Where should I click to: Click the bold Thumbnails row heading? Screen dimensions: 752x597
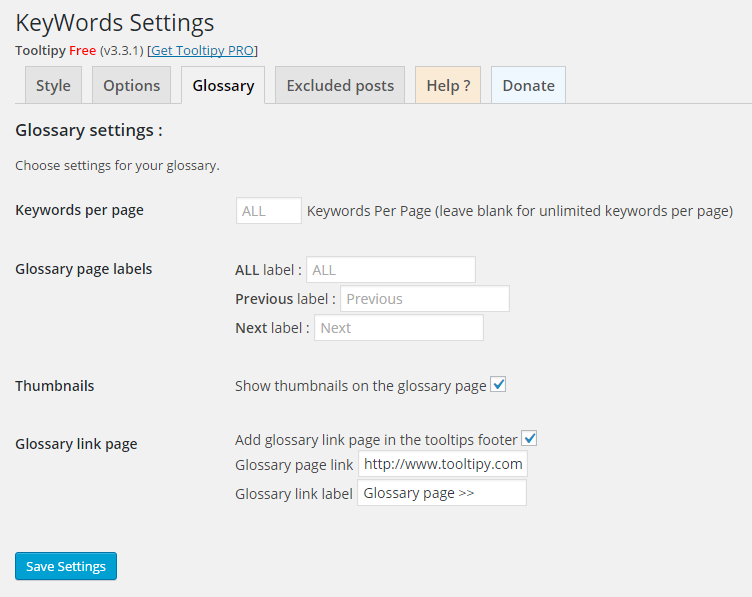pos(55,386)
